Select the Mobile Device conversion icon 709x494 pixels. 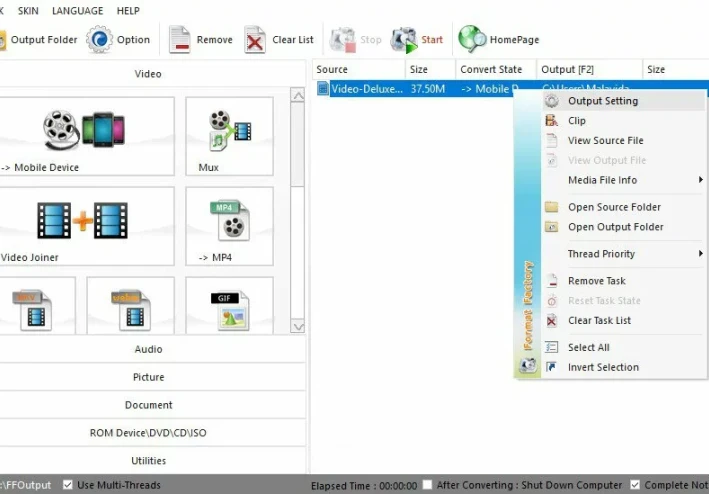(84, 129)
